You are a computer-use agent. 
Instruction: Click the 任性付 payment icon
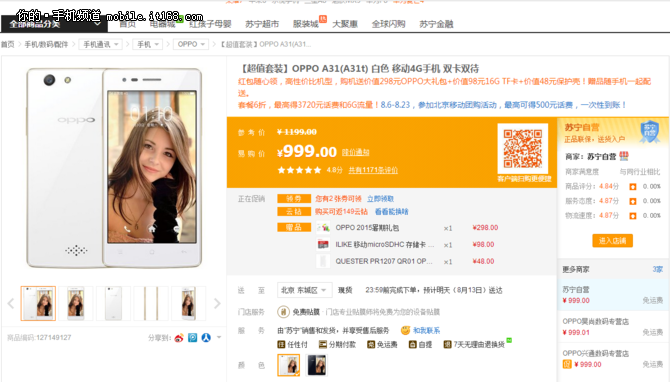pos(281,344)
